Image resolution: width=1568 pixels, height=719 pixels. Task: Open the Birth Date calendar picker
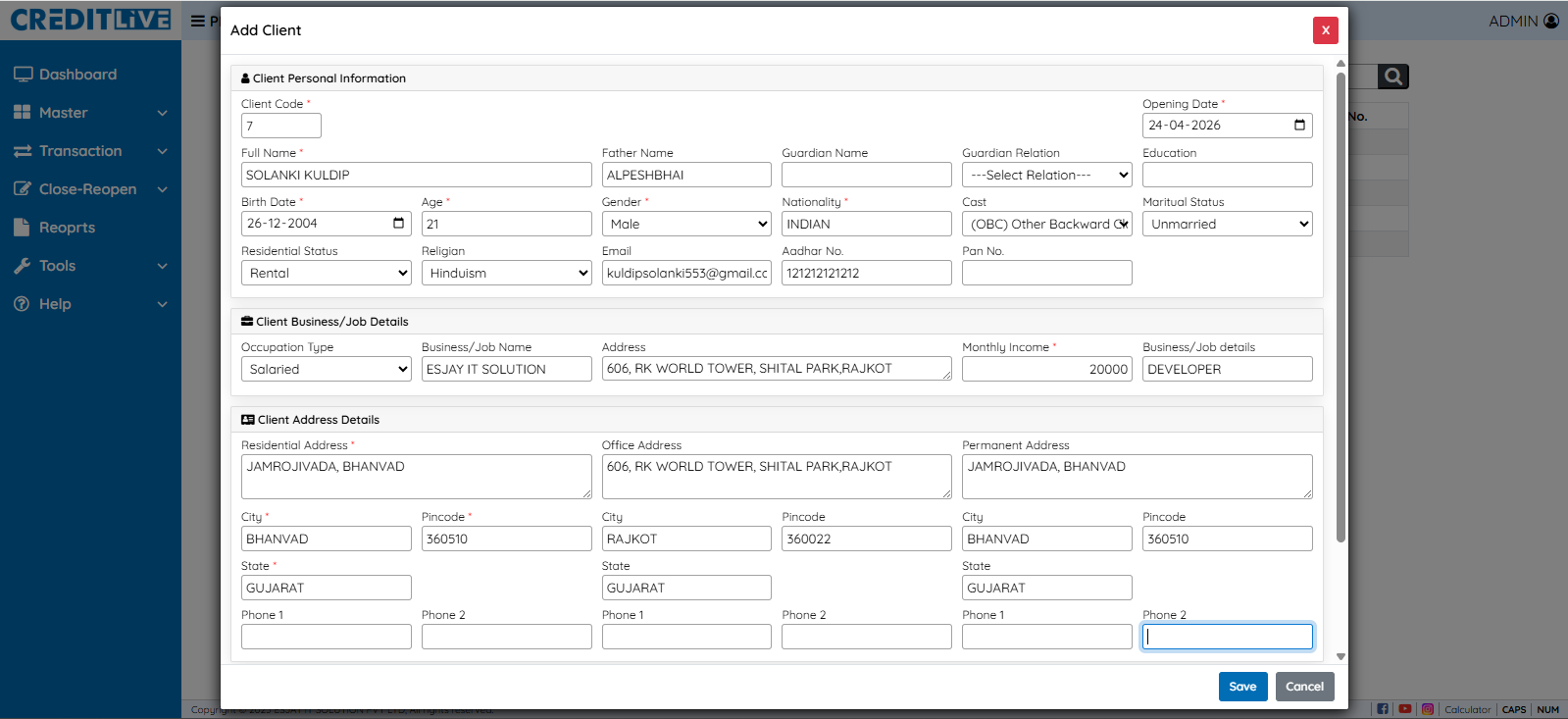pyautogui.click(x=398, y=224)
